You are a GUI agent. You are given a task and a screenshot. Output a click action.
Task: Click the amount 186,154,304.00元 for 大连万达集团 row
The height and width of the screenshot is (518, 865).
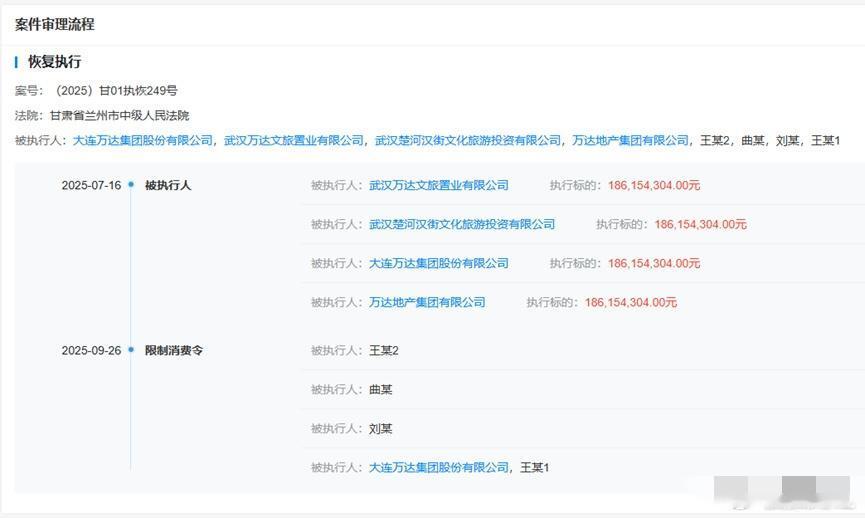(x=654, y=264)
